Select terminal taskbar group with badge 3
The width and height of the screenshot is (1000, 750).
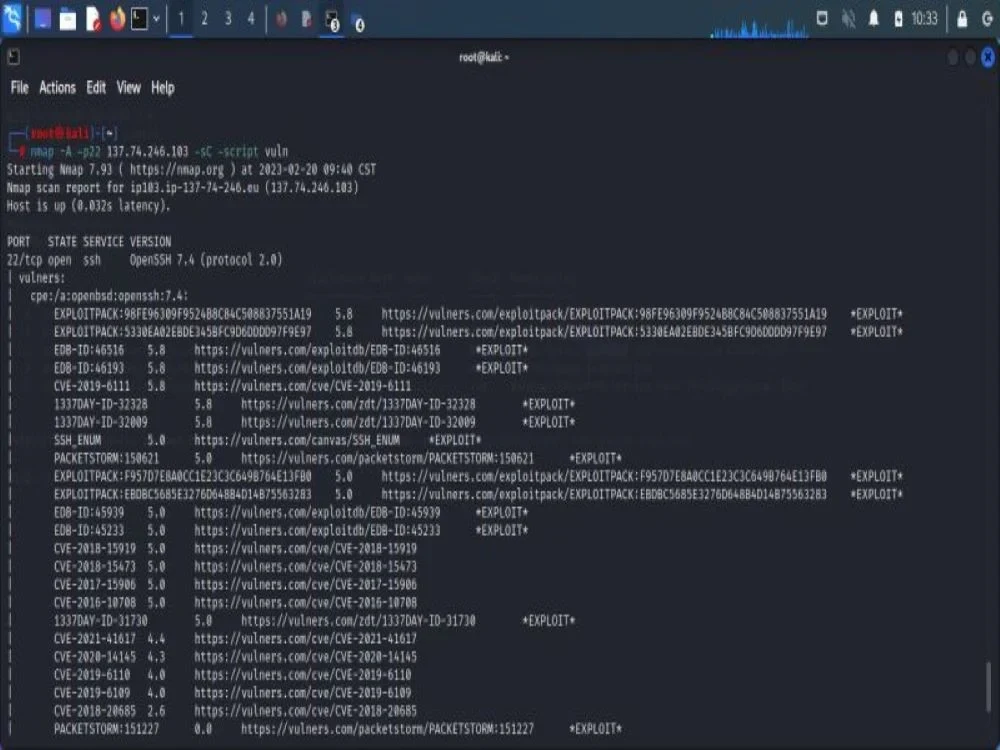click(x=332, y=20)
